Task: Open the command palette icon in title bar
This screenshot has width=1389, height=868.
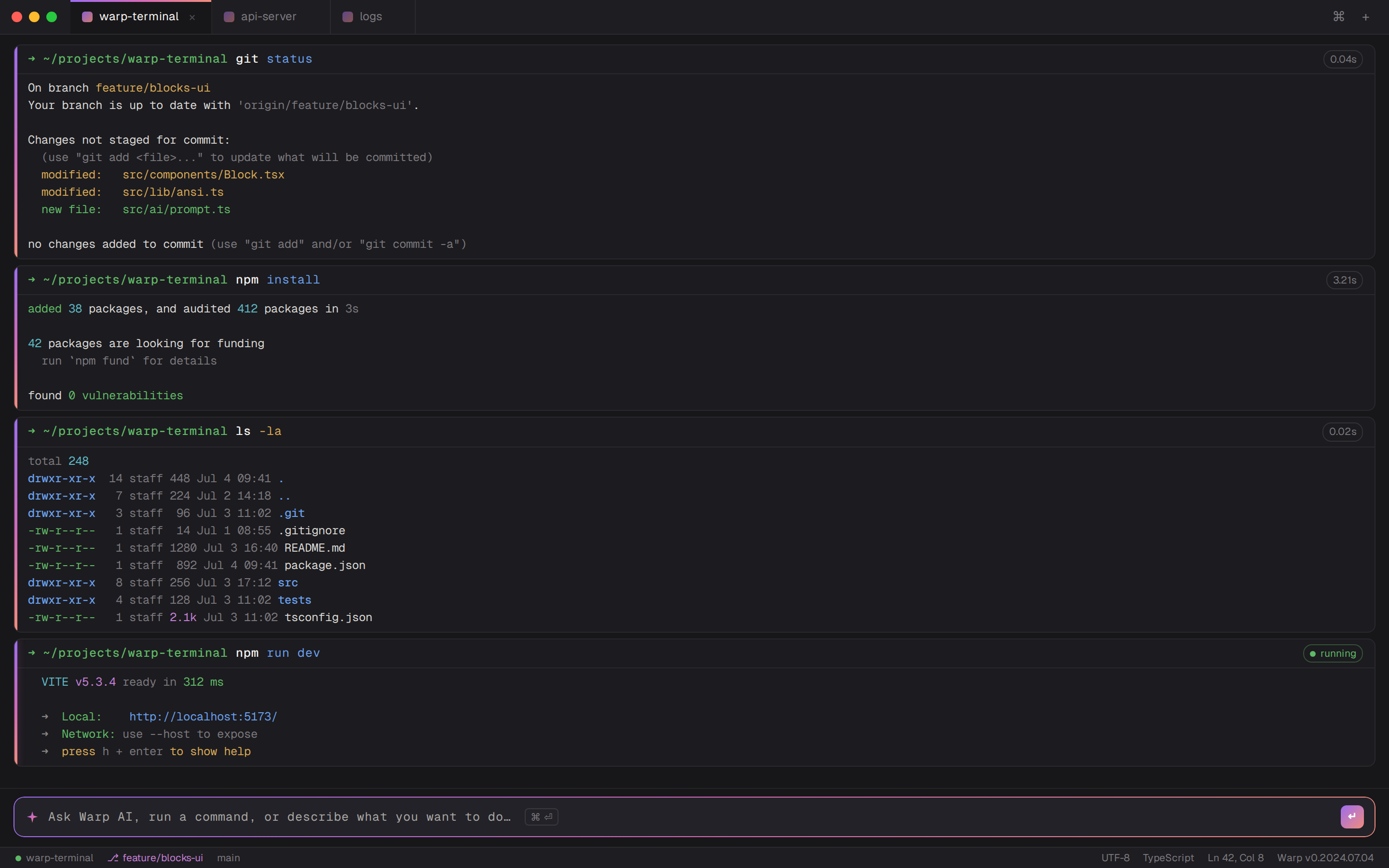Action: click(1338, 17)
